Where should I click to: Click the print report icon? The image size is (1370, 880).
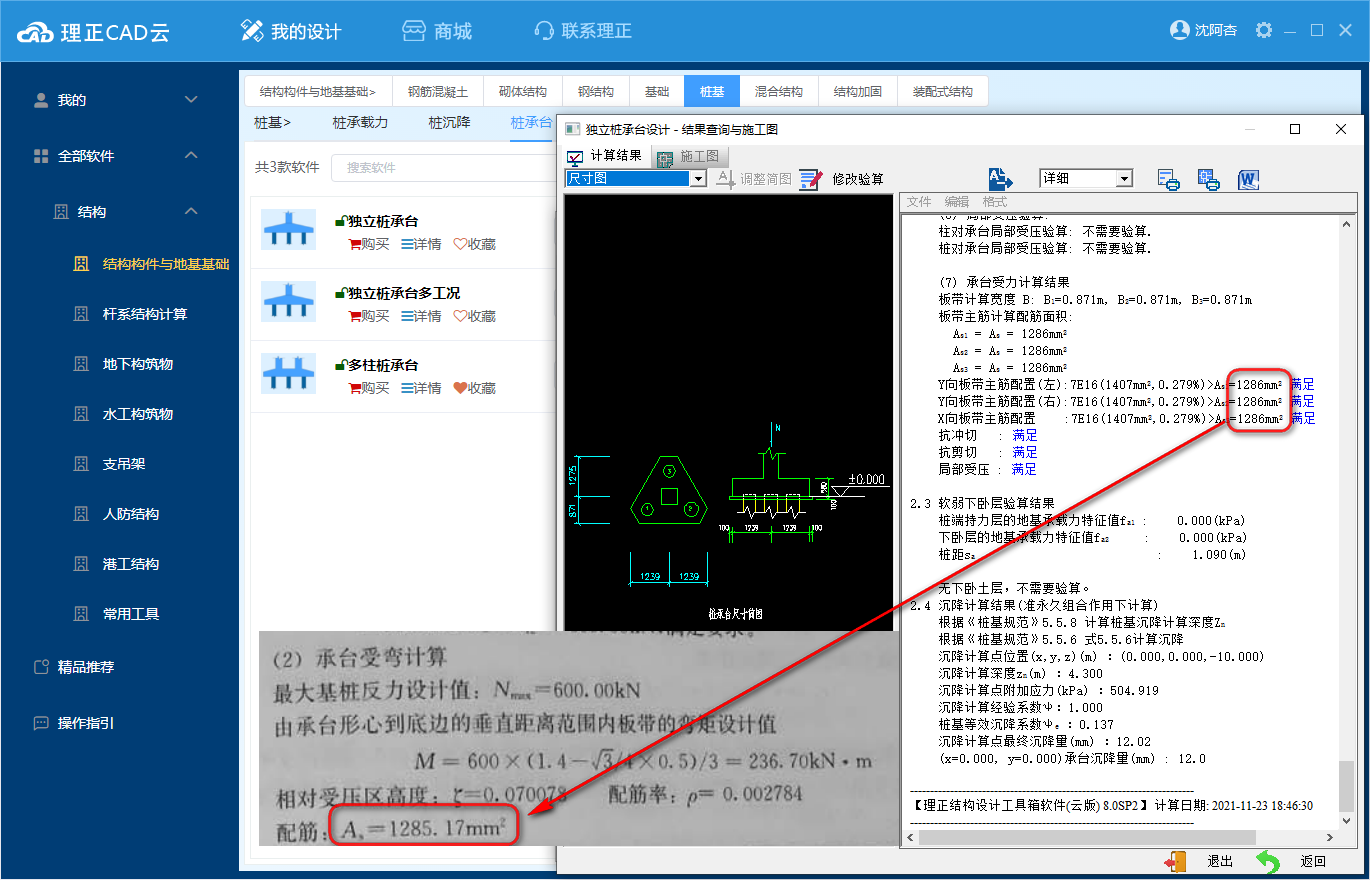coord(1168,179)
